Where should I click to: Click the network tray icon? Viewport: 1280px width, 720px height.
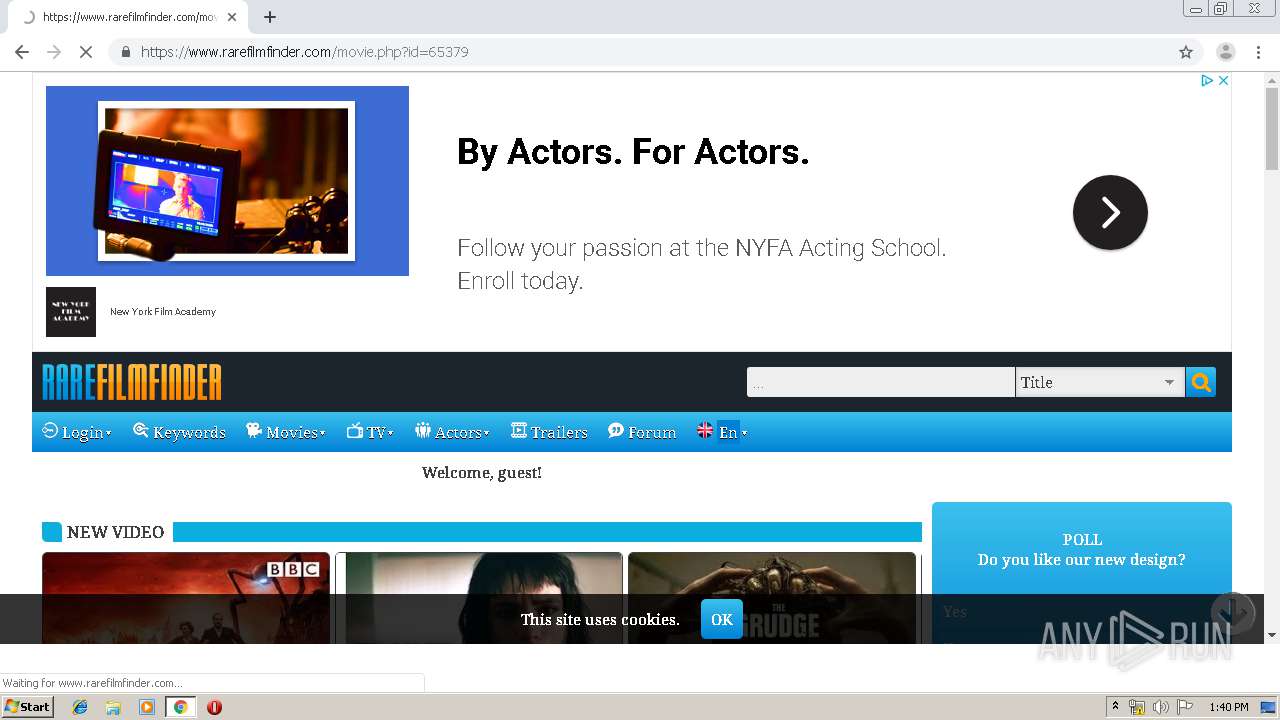coord(1136,707)
